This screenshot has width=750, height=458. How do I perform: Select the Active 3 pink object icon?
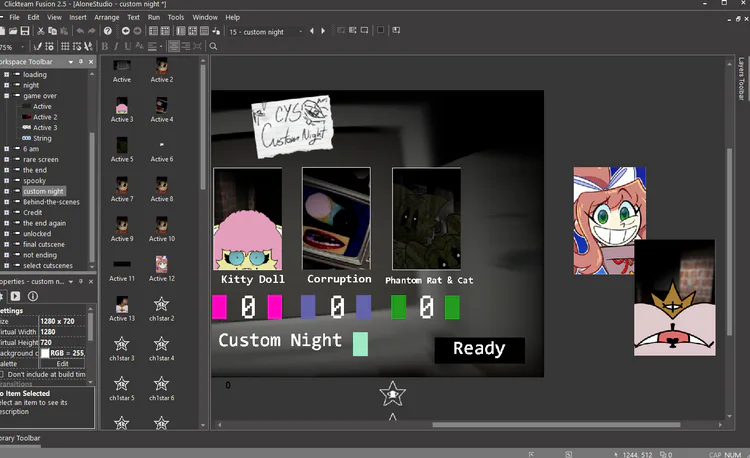[x=122, y=106]
